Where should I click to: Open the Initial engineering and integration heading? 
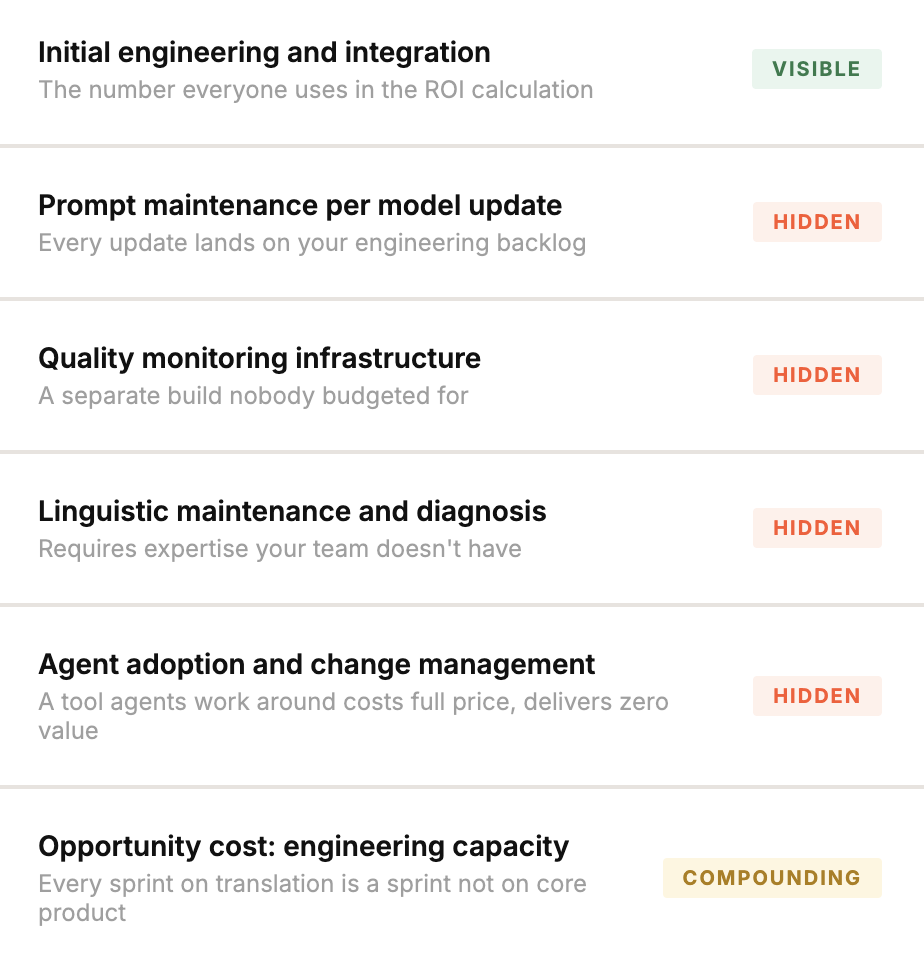pyautogui.click(x=264, y=52)
